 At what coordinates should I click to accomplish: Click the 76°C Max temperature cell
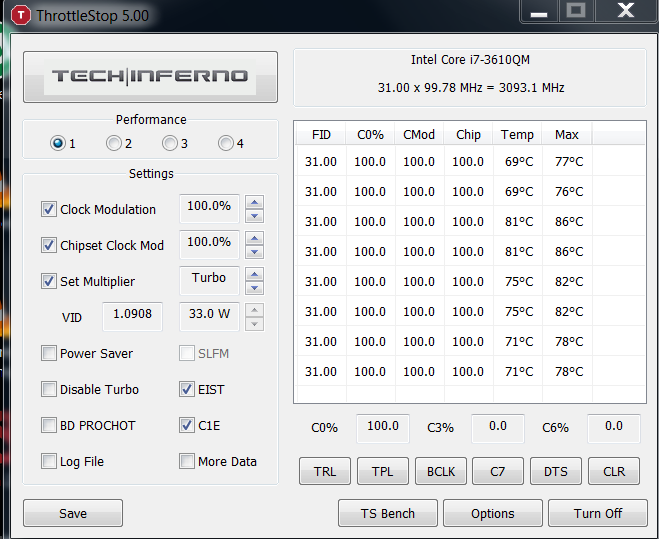click(569, 192)
